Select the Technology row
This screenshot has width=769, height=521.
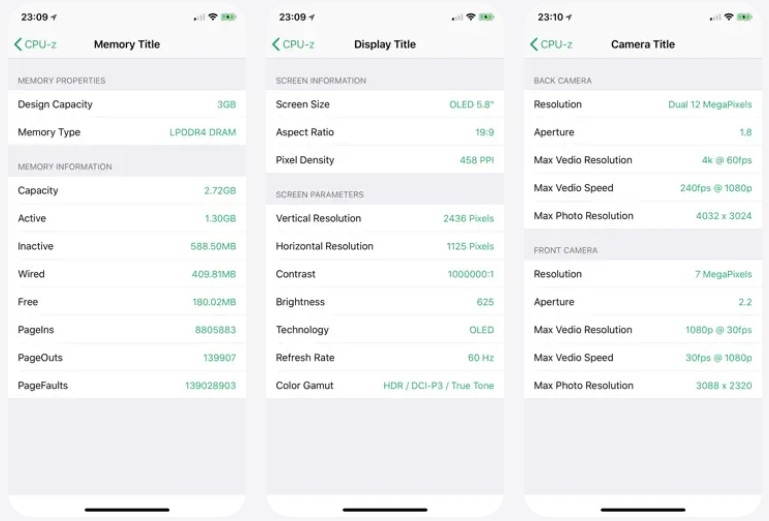coord(385,330)
